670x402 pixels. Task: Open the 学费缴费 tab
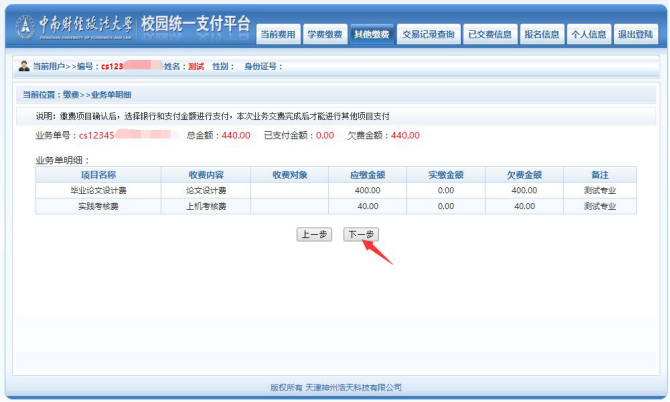pos(325,34)
